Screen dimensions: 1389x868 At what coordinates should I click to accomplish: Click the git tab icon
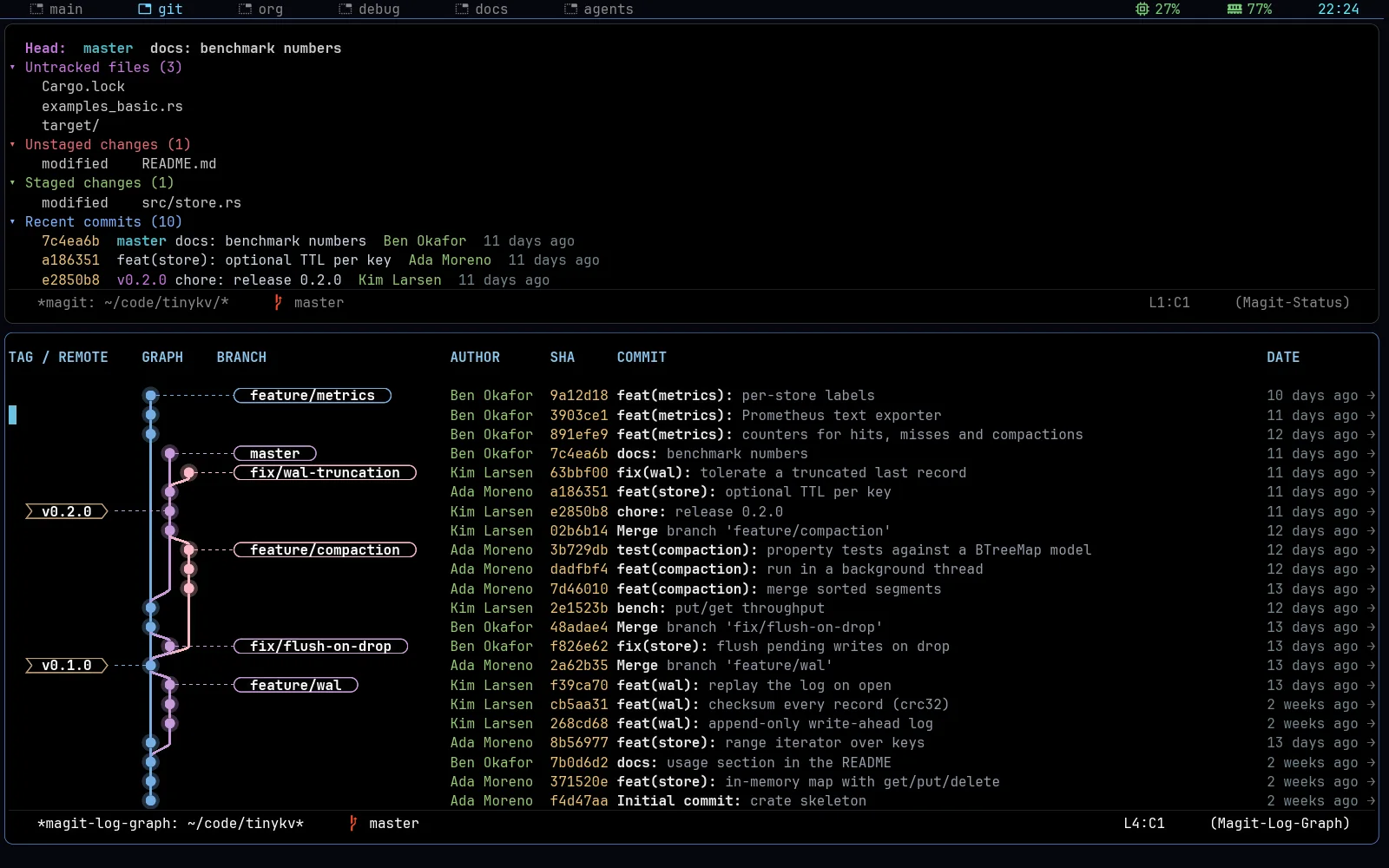pyautogui.click(x=145, y=9)
